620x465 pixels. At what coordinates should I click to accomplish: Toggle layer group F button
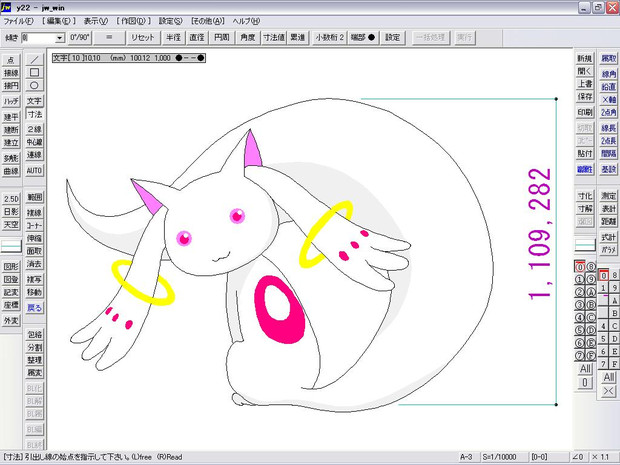pyautogui.click(x=614, y=364)
